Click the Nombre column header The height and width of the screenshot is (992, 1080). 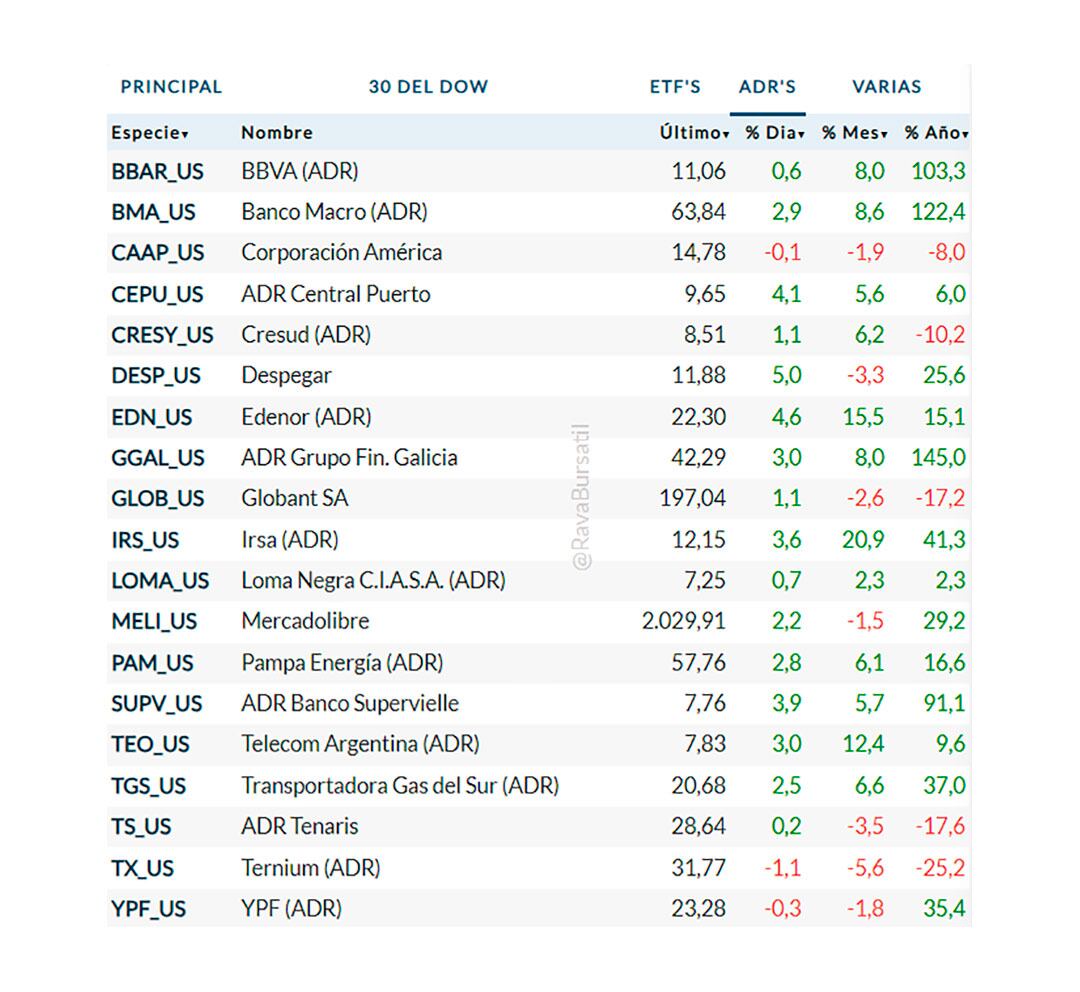(277, 133)
